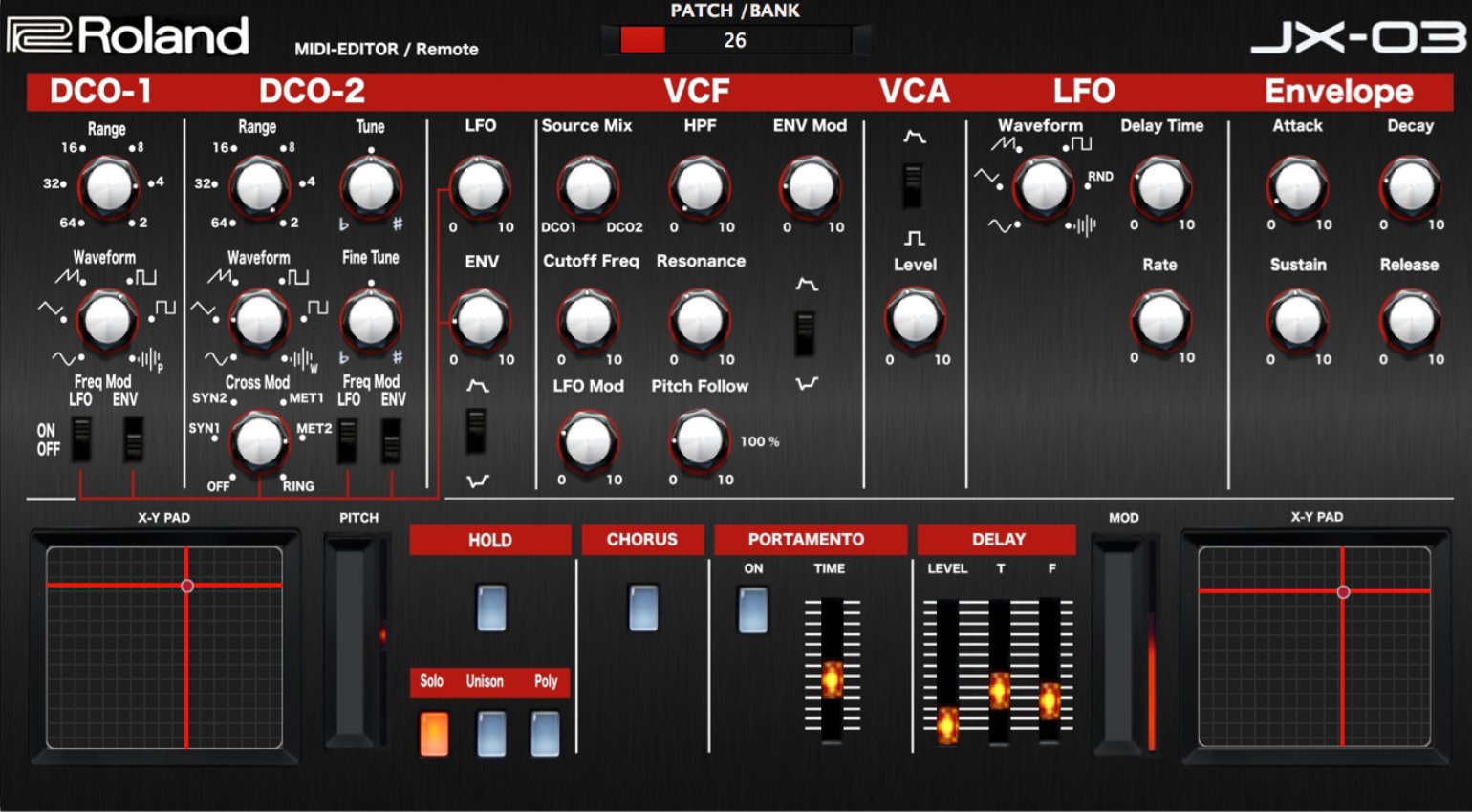Toggle the VCA envelope/gate mode switch

(914, 185)
